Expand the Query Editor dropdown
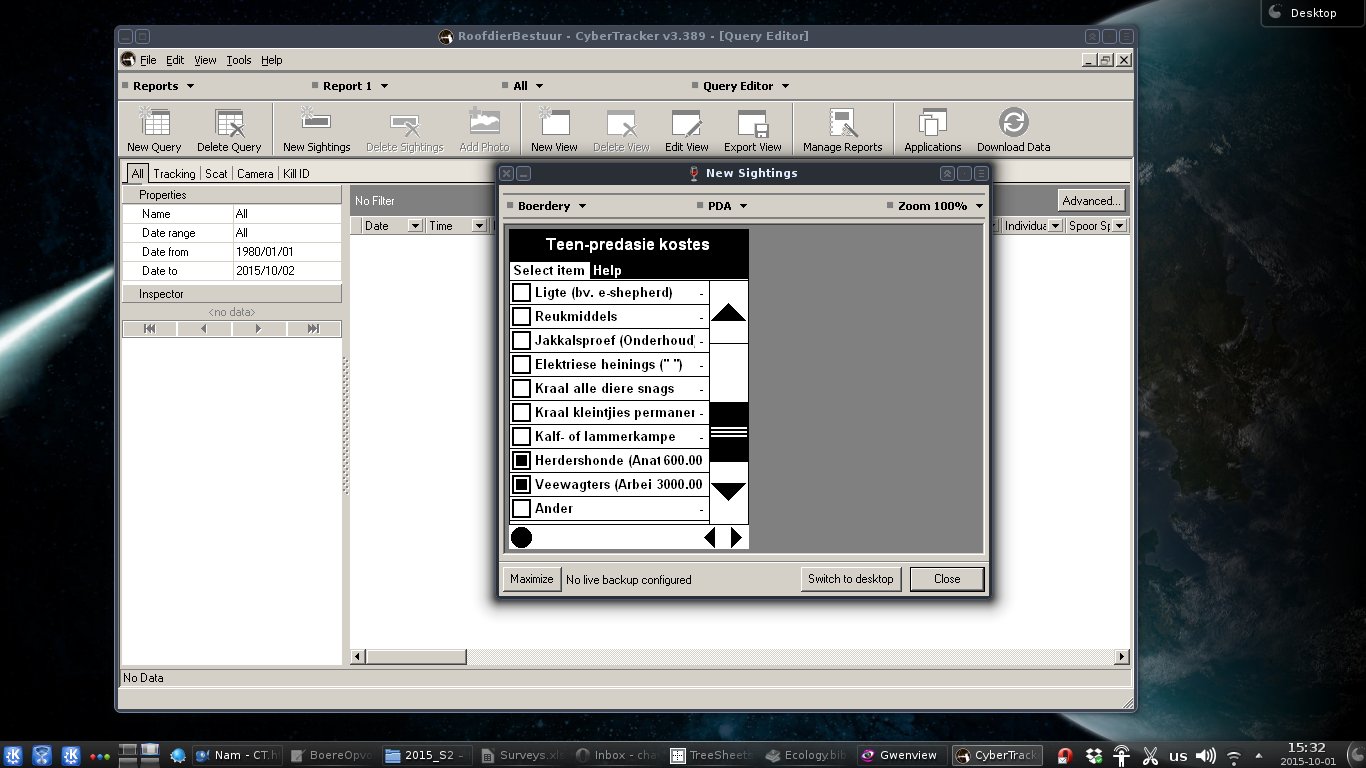1366x768 pixels. pos(745,86)
